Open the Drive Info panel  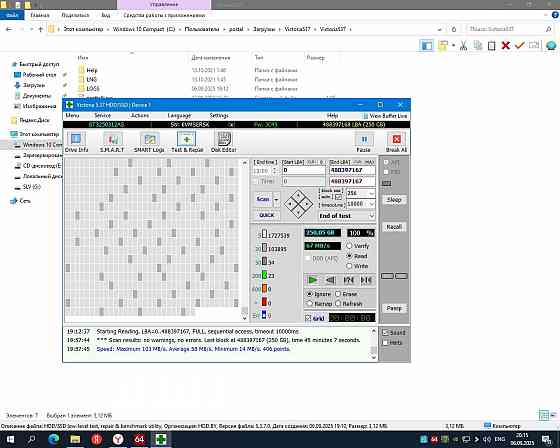[x=76, y=142]
